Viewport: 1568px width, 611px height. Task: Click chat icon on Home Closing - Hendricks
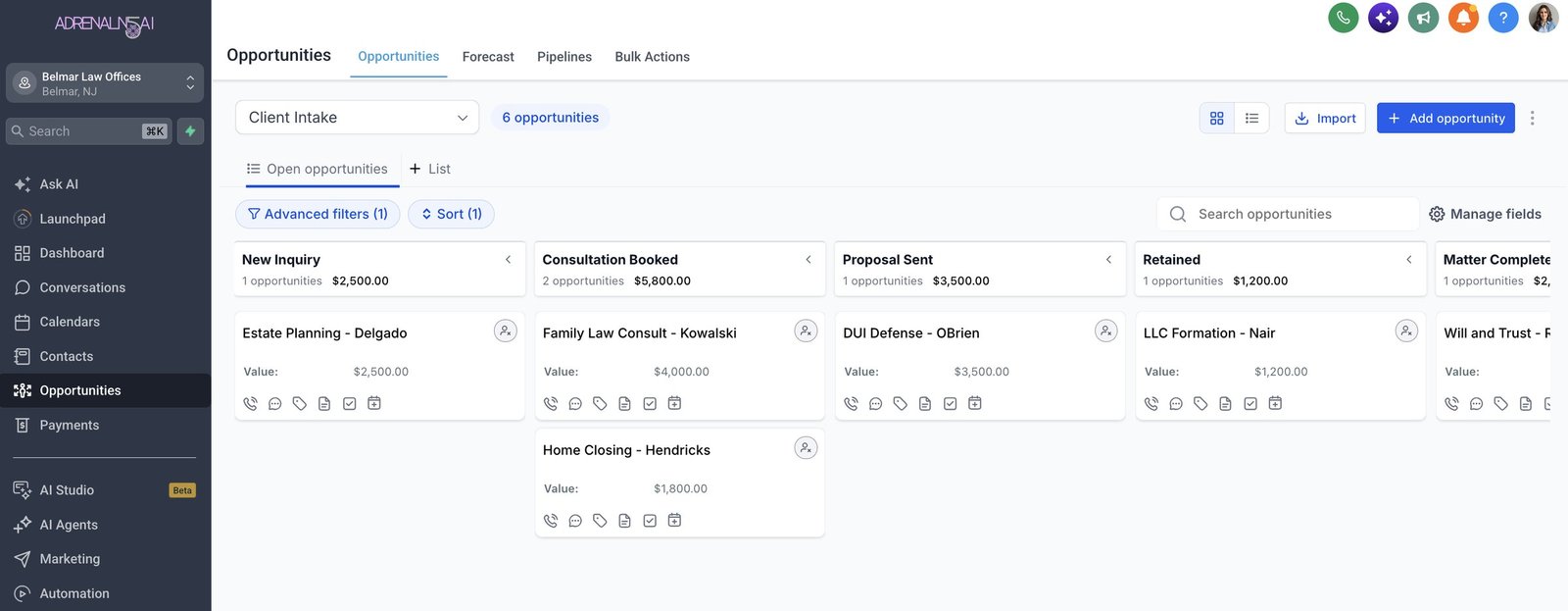click(575, 520)
